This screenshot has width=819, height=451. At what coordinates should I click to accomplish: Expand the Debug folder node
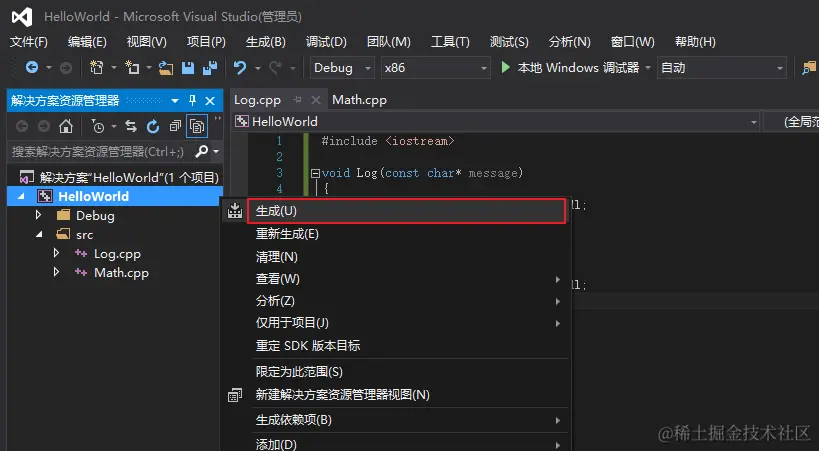(38, 215)
